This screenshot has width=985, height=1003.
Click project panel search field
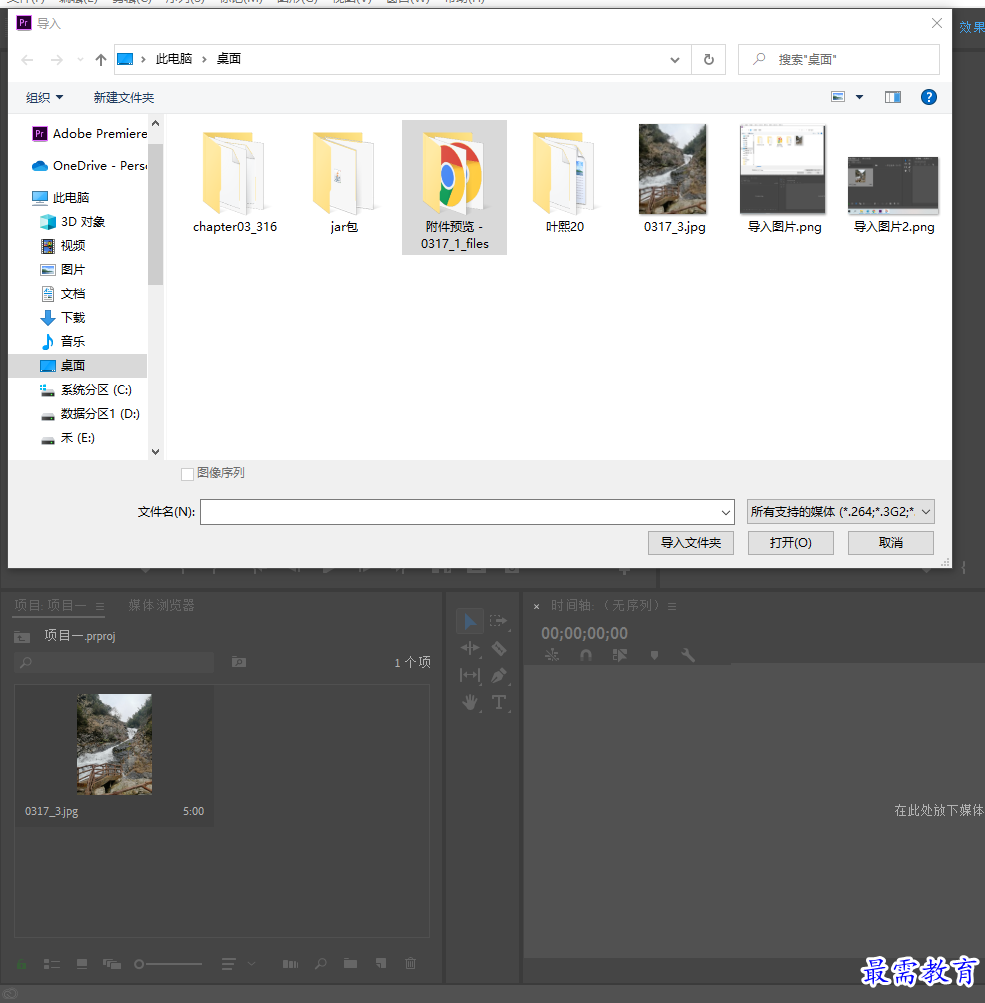coord(114,662)
